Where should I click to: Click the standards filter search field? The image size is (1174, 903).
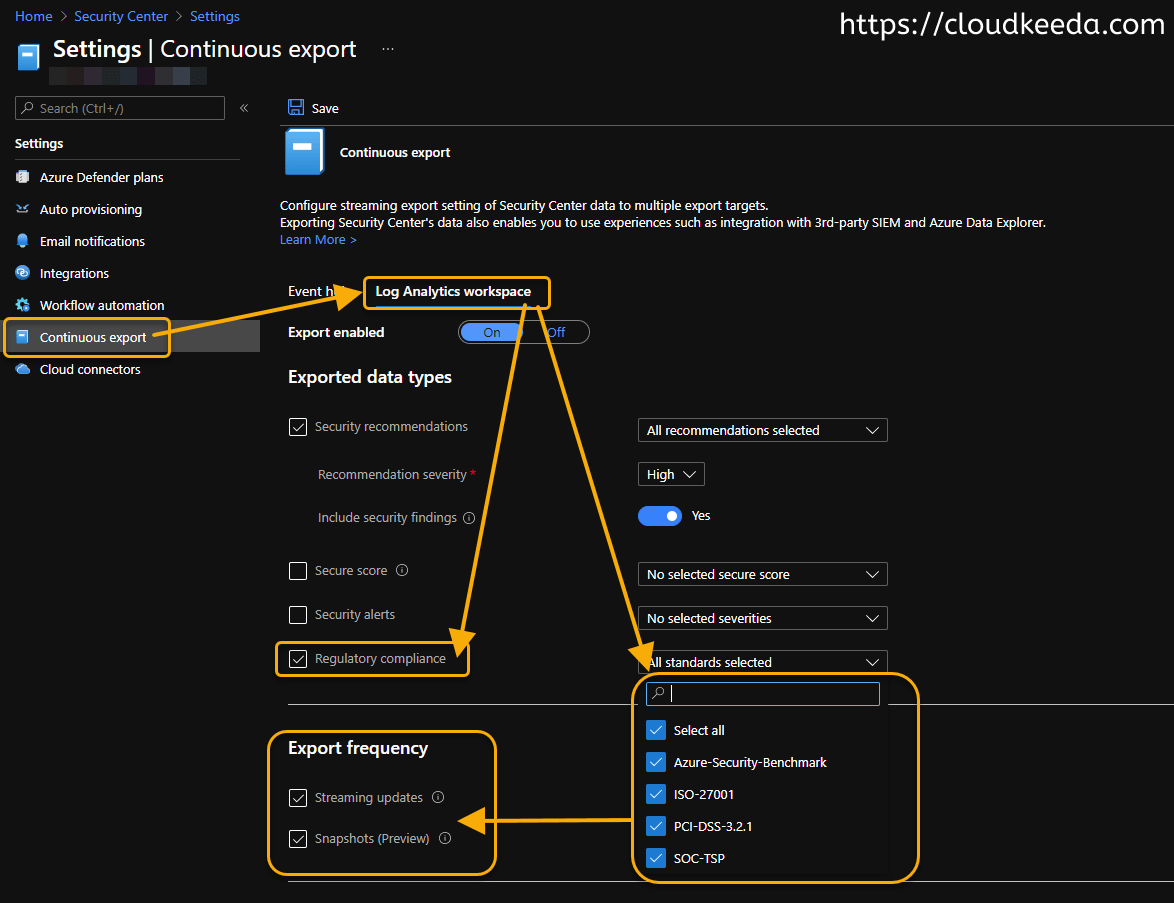[762, 693]
